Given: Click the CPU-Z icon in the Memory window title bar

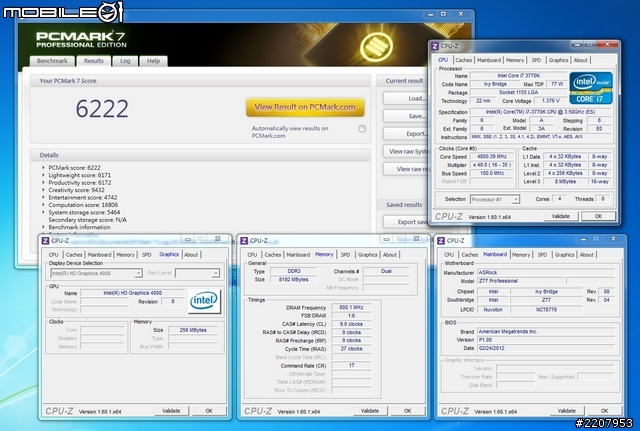Looking at the screenshot, I should [x=244, y=240].
